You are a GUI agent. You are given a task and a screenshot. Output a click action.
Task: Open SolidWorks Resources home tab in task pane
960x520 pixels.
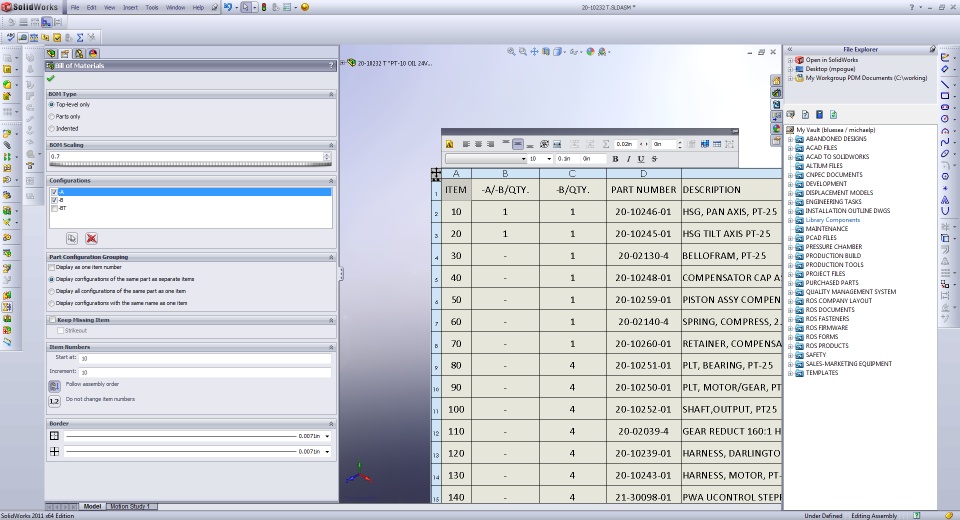776,81
